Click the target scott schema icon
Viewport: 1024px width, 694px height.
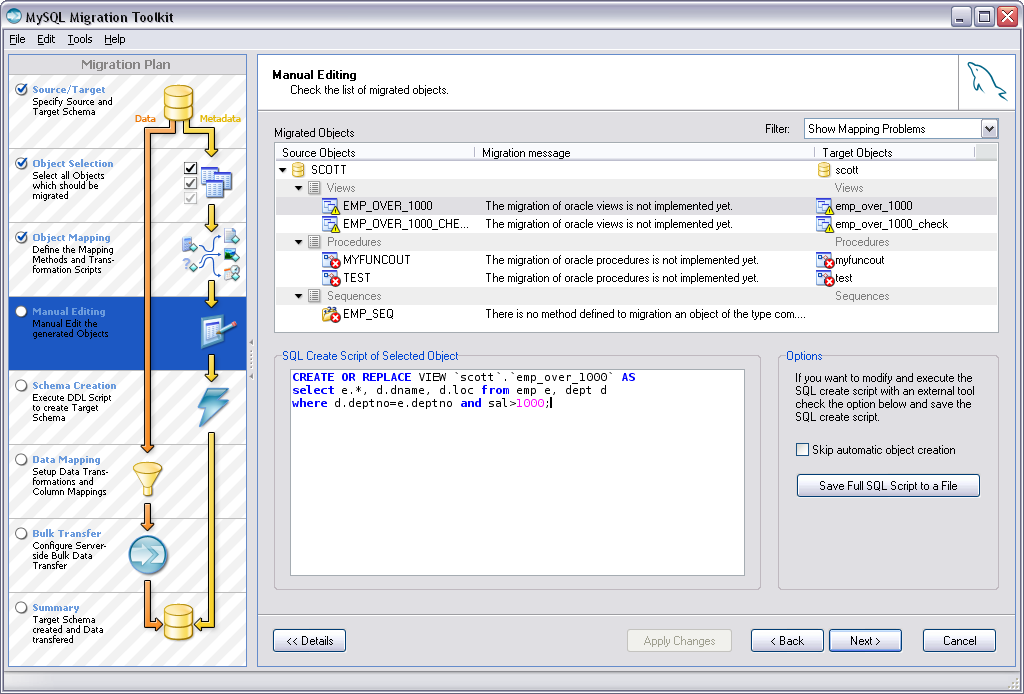coord(824,170)
